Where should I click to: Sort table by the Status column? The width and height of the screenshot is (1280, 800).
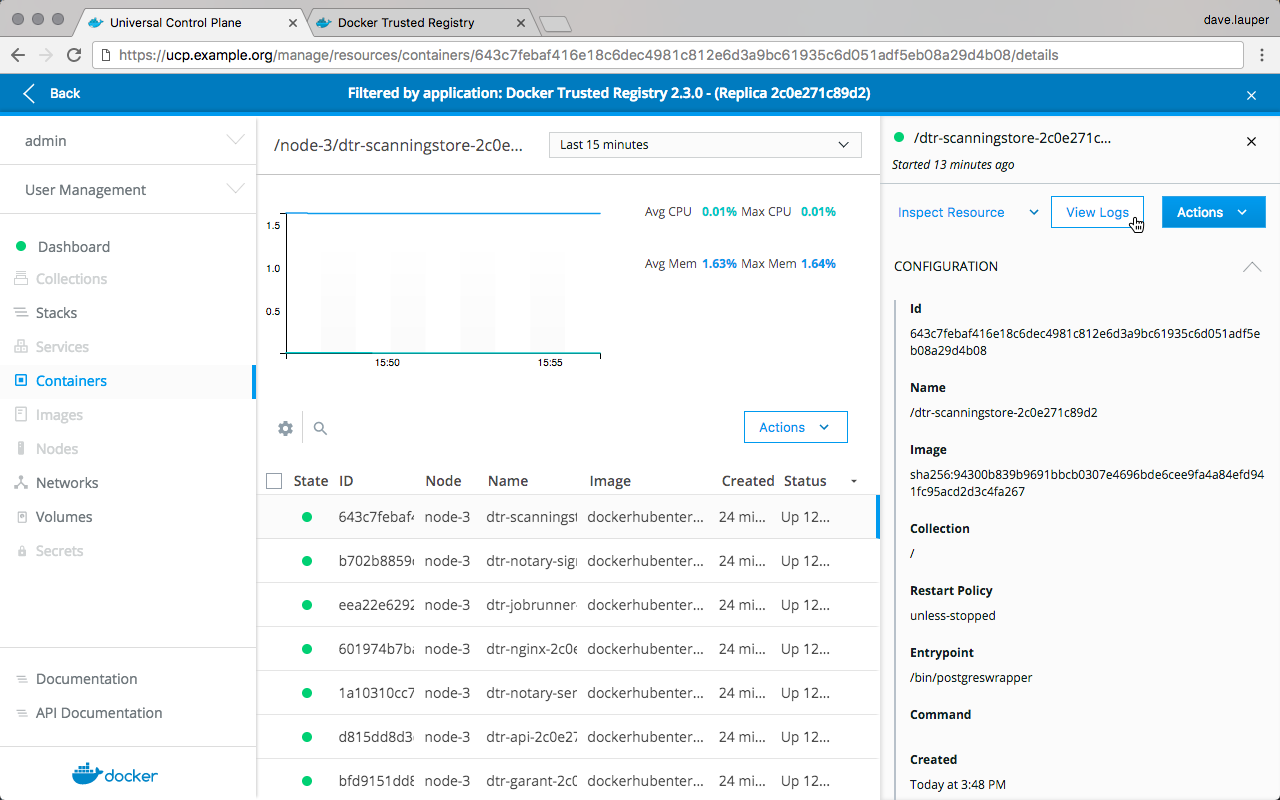(x=805, y=481)
